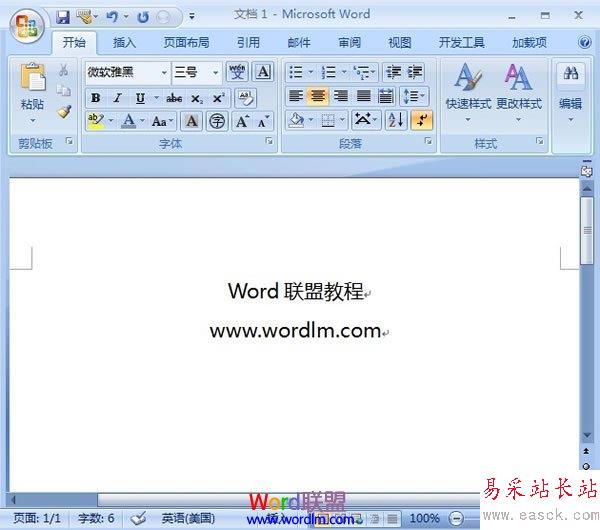Screen dimensions: 600x530
Task: Apply the font color A button
Action: point(129,122)
